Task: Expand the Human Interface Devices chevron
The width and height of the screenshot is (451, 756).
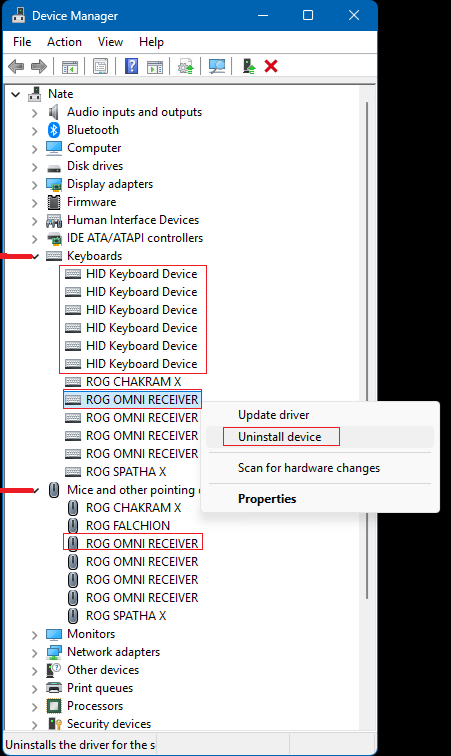Action: [34, 221]
